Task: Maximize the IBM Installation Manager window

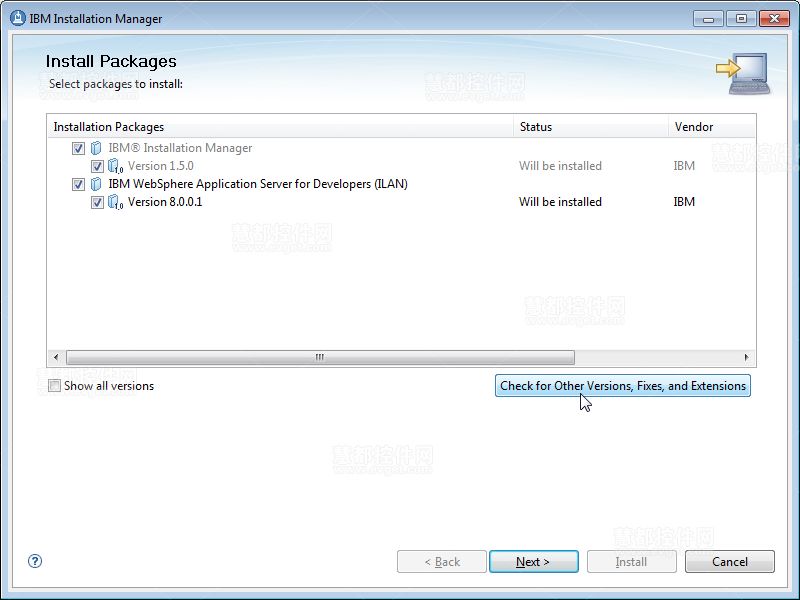Action: (x=741, y=19)
